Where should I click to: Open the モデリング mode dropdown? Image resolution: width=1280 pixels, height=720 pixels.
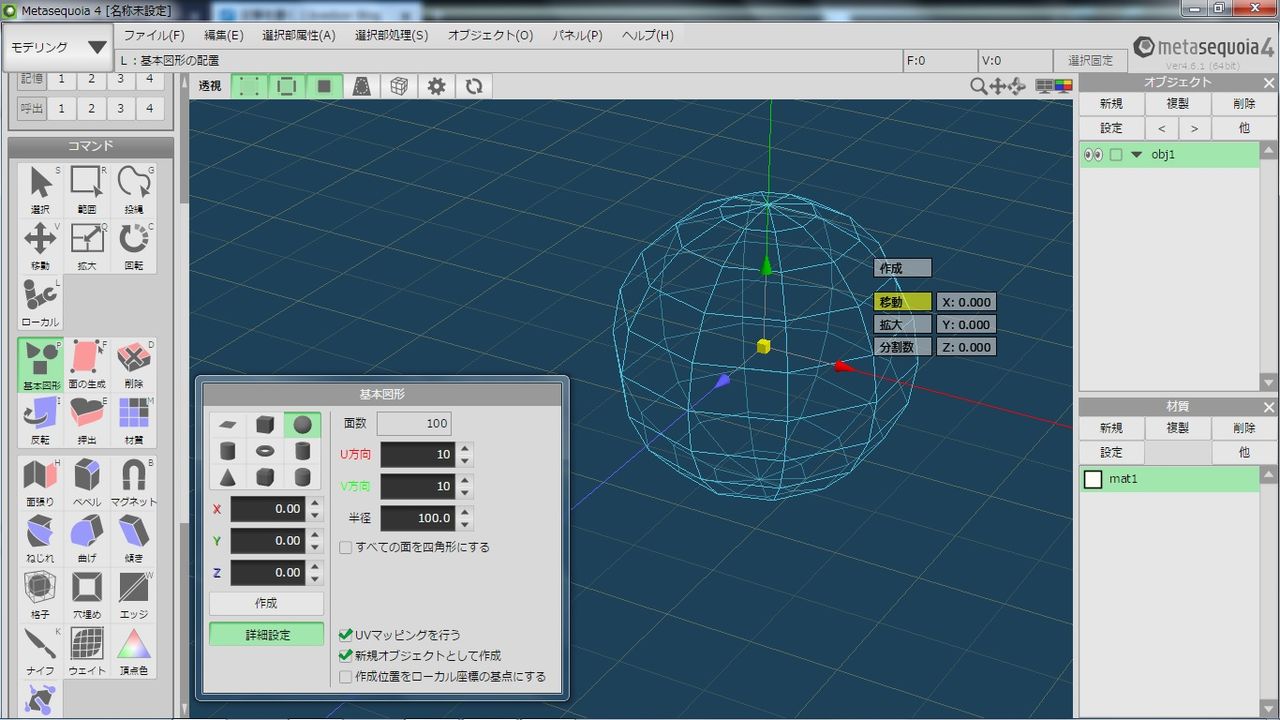(58, 47)
